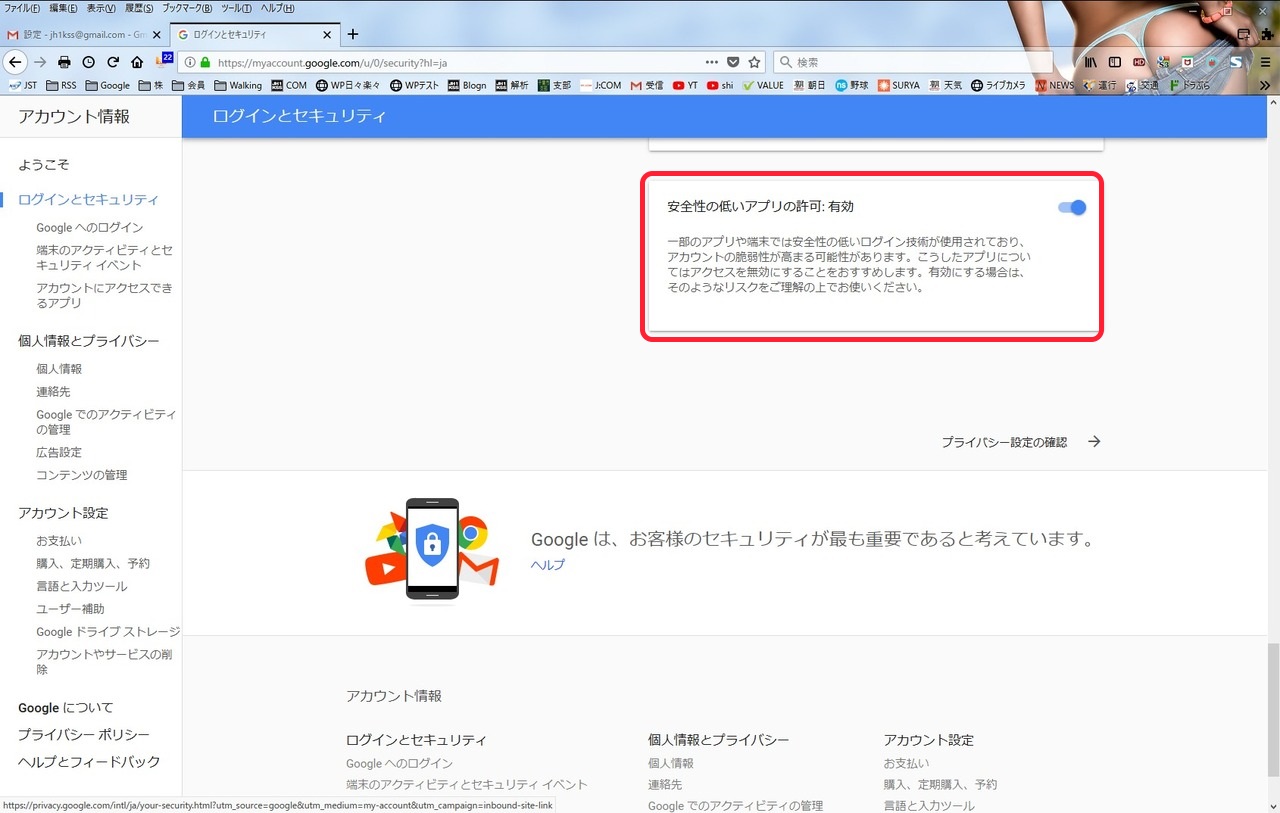Open the Firefox hamburger menu

(1265, 62)
